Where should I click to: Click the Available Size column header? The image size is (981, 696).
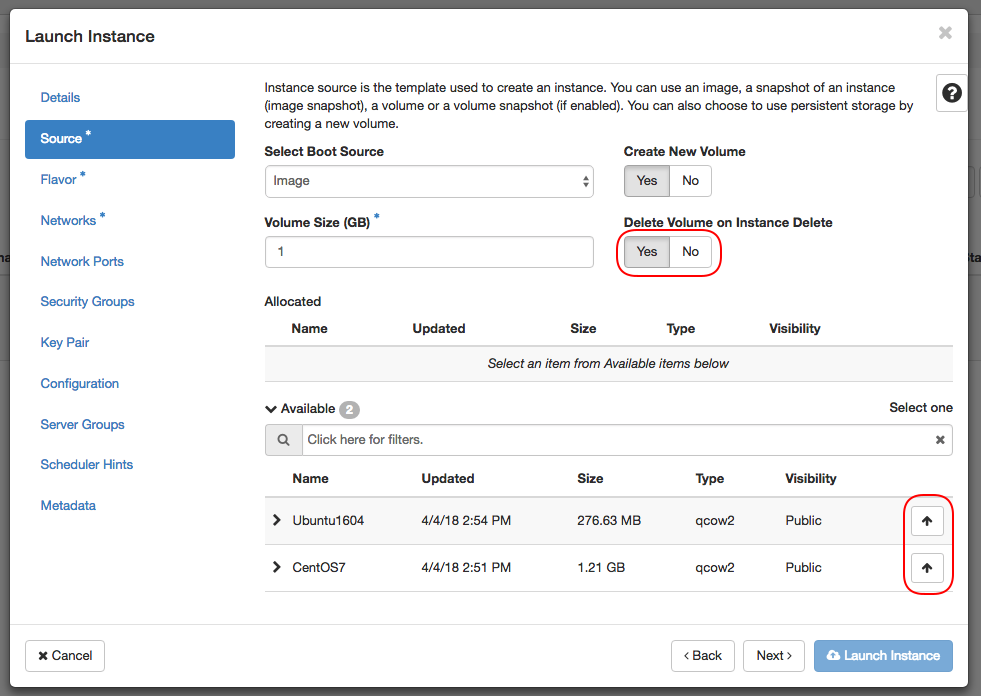[x=590, y=479]
